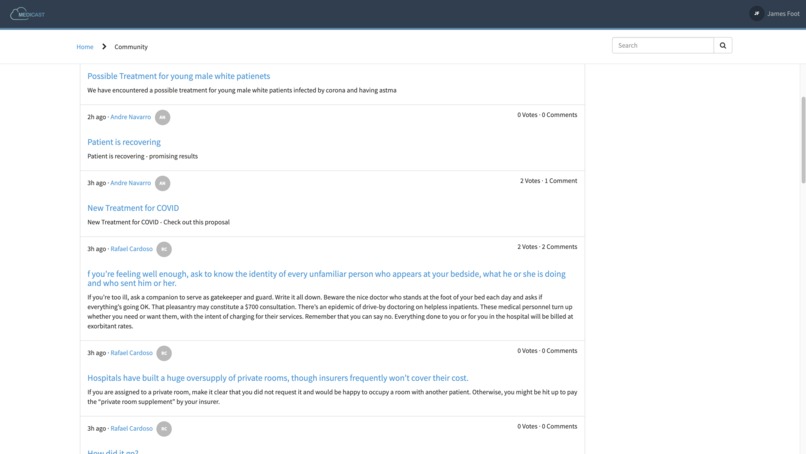Click Rafael Cardoso avatar on 2 Comments post
Screen dimensions: 806x454
click(x=164, y=249)
